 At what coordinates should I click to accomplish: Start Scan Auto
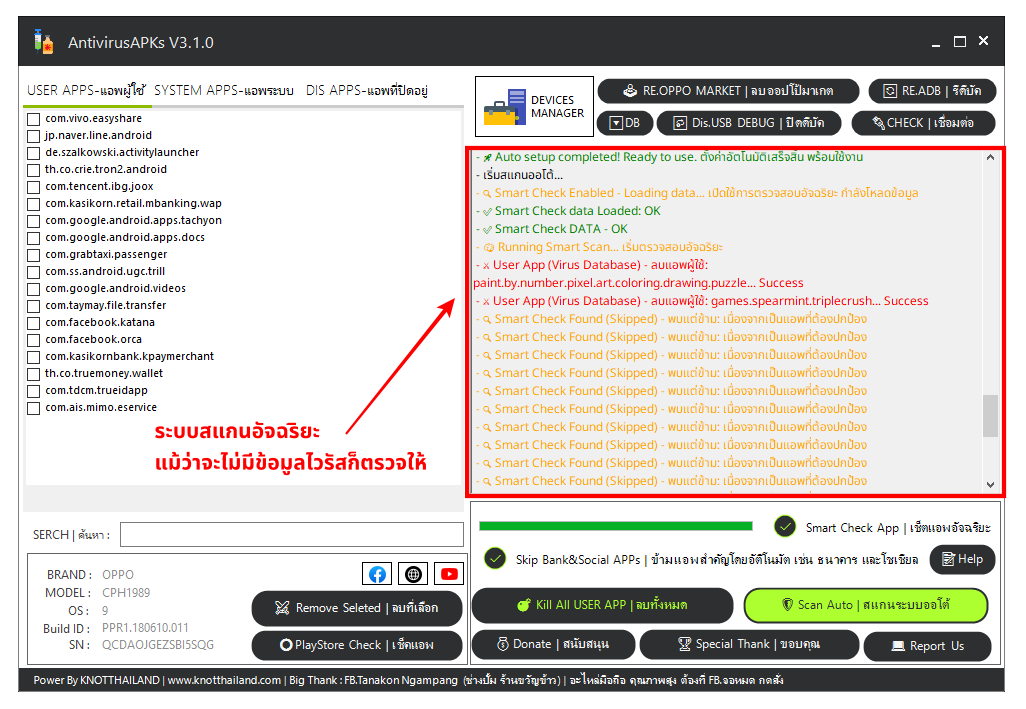[x=866, y=605]
